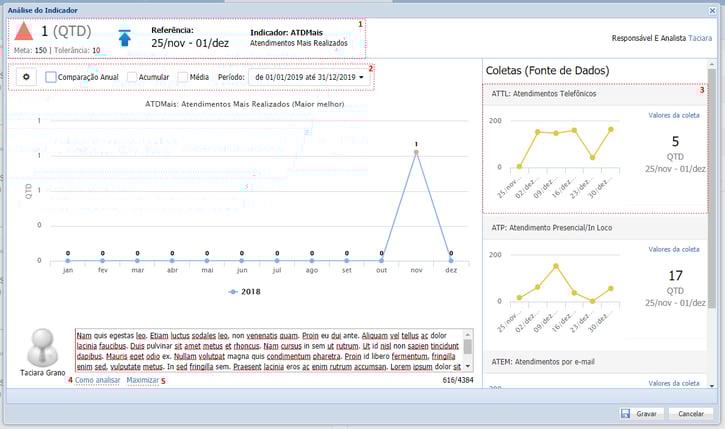Click the comment box scroll down arrow
This screenshot has height=429, width=725.
468,366
